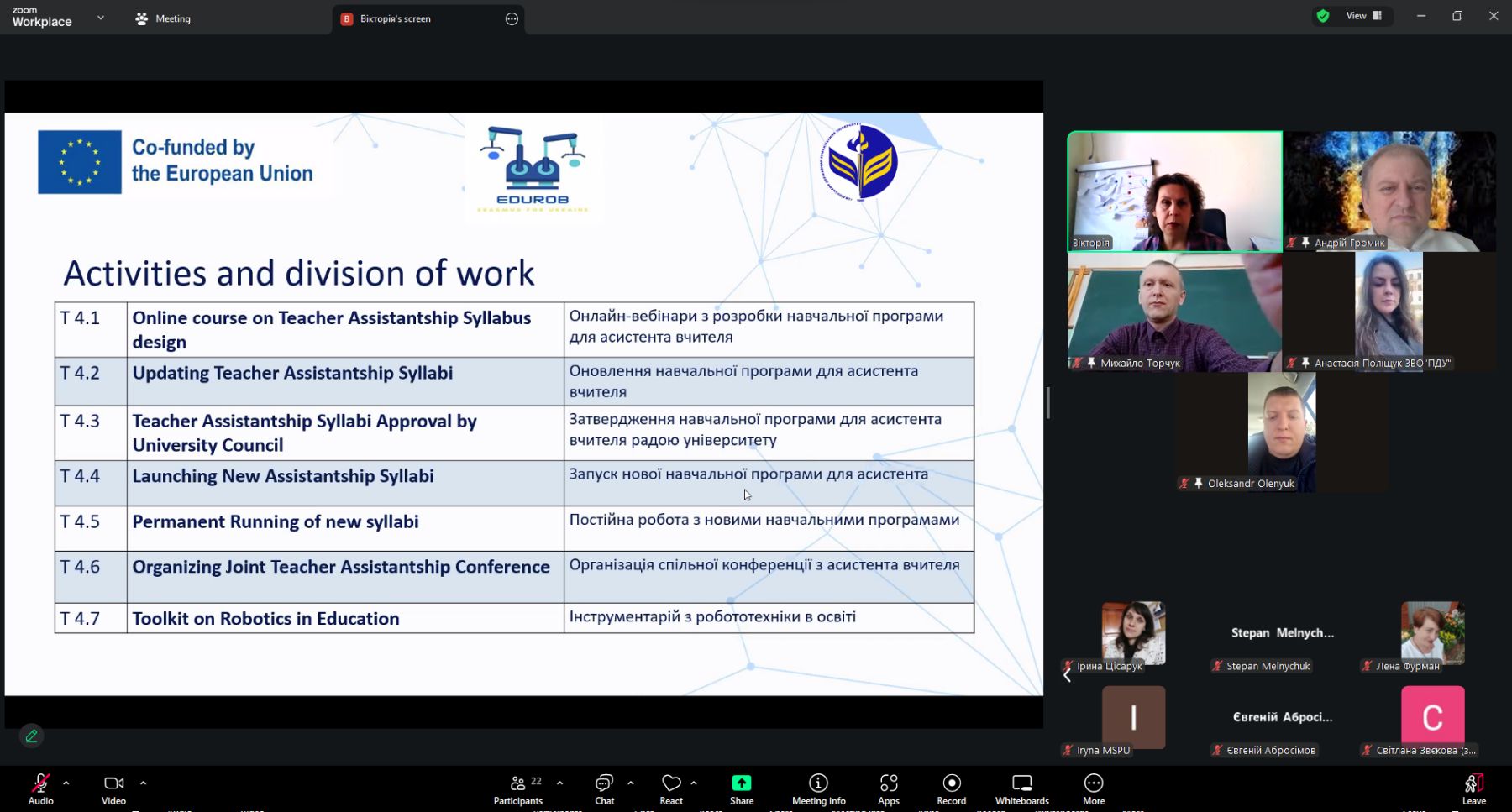Viewport: 1512px width, 812px height.
Task: Select Oleksandr Olenyuk's video thumbnail
Action: pos(1281,432)
